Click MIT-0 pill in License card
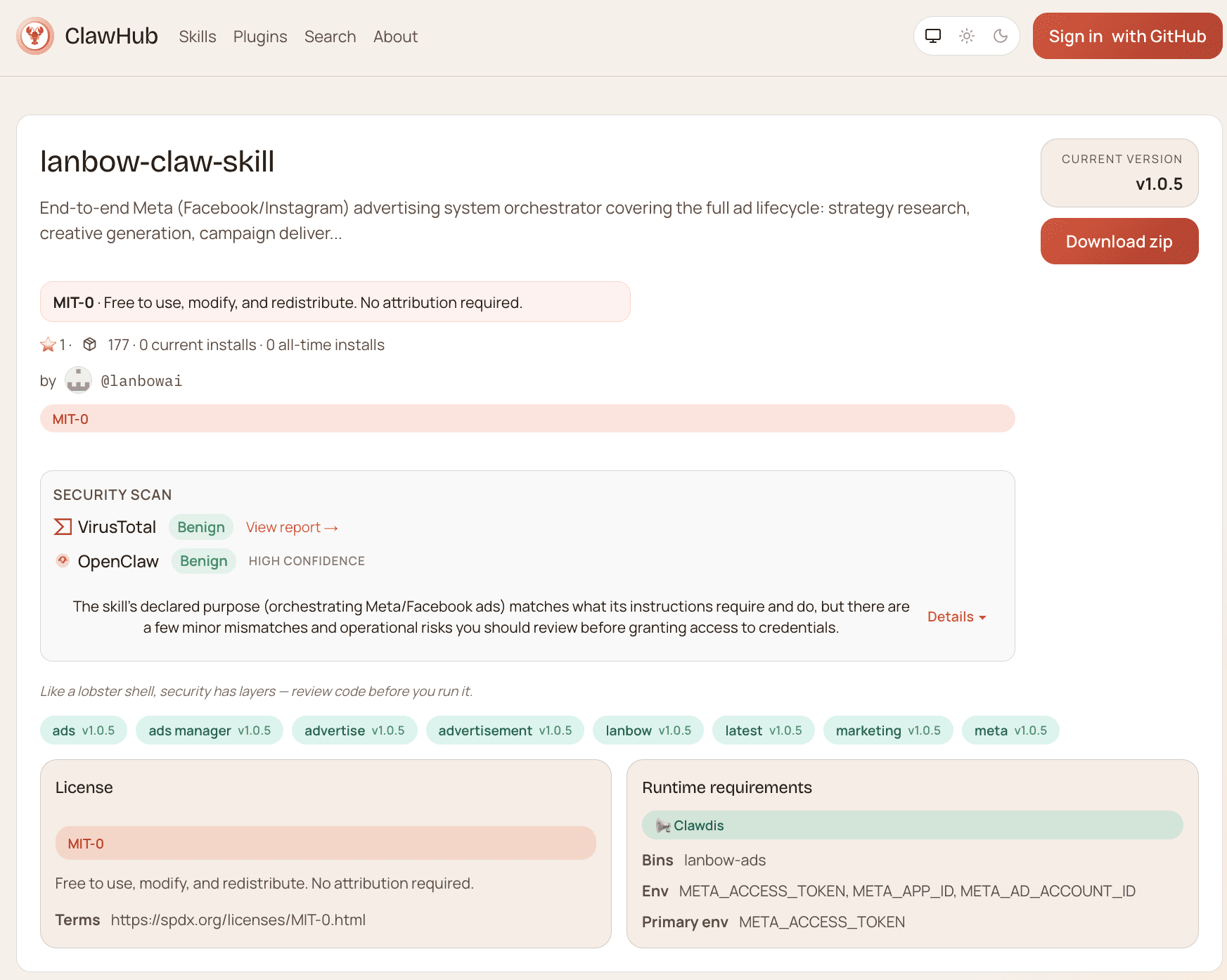 click(x=326, y=843)
